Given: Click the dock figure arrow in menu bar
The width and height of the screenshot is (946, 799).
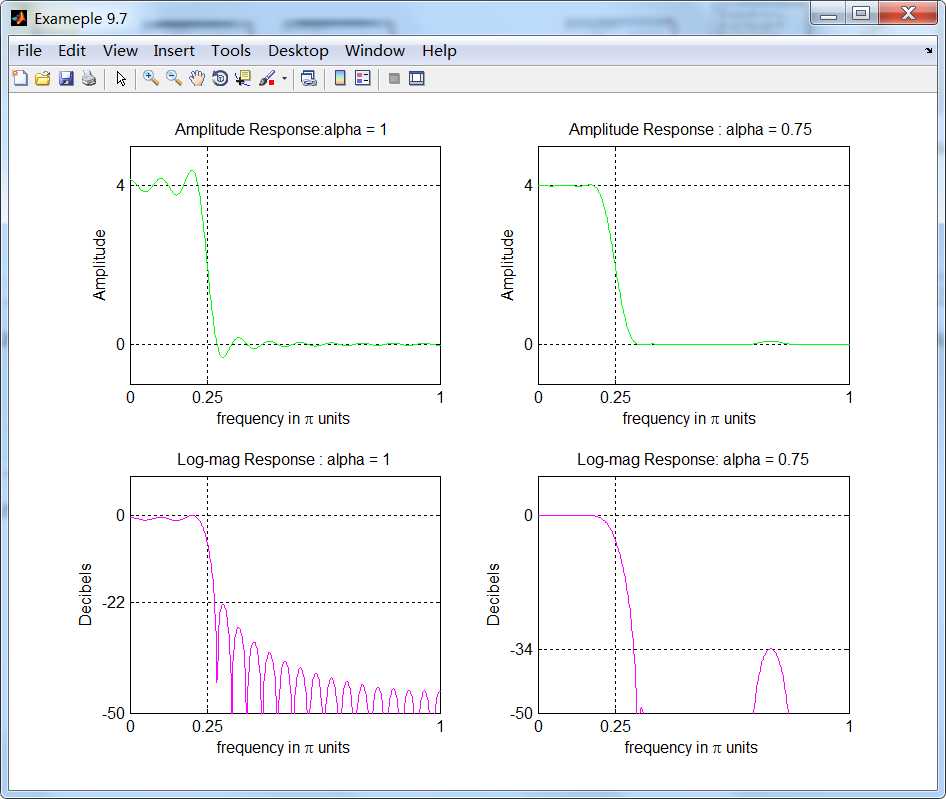Looking at the screenshot, I should point(929,51).
